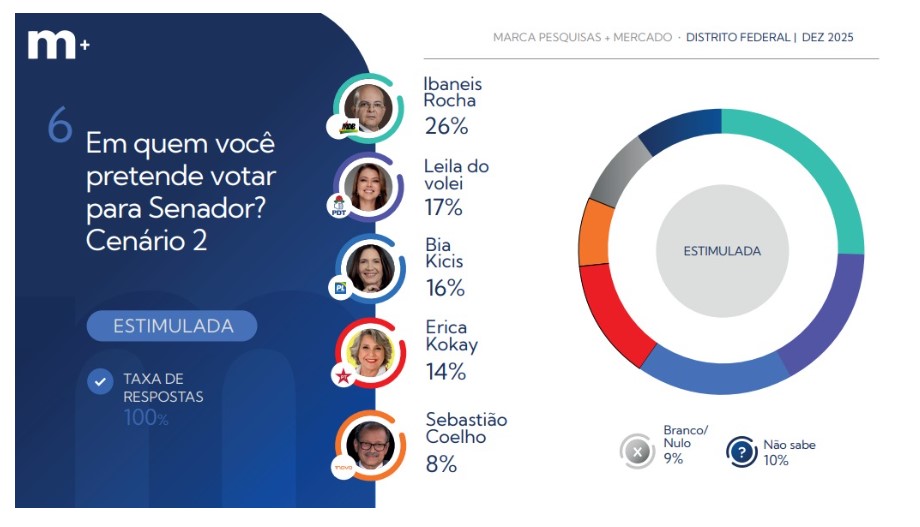This screenshot has width=920, height=527.
Task: Click the PT star party badge
Action: click(x=339, y=374)
